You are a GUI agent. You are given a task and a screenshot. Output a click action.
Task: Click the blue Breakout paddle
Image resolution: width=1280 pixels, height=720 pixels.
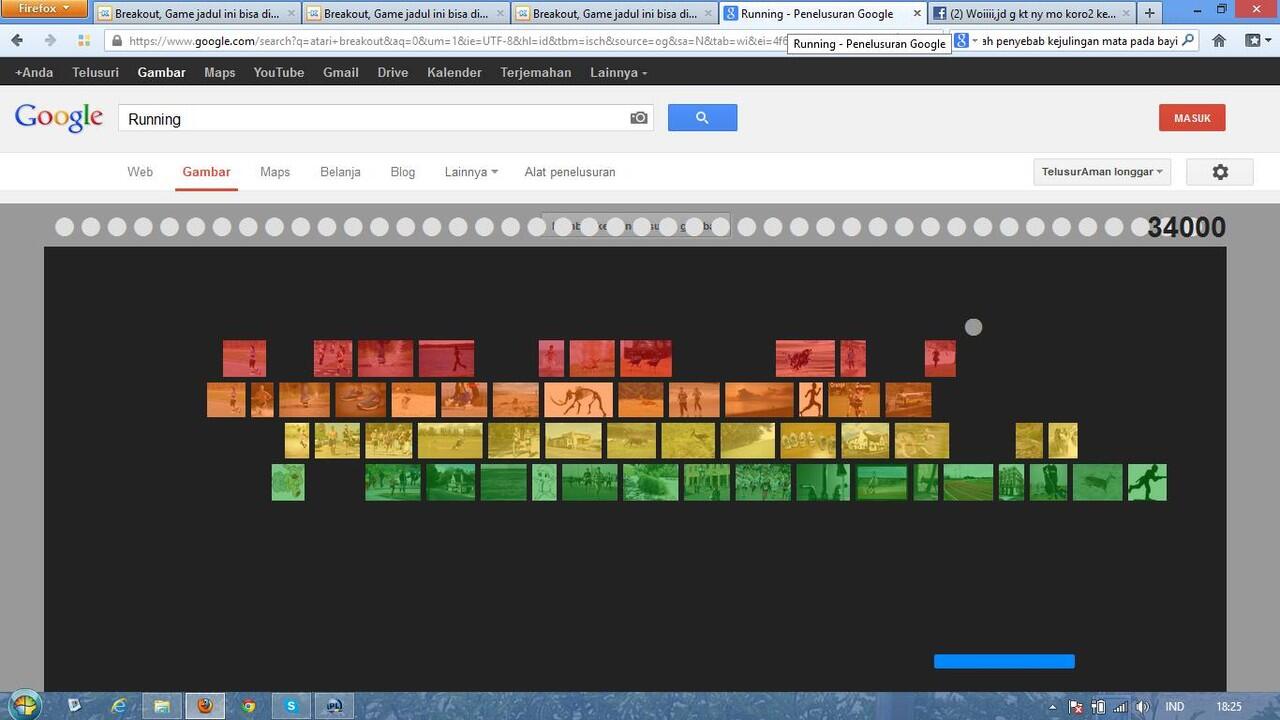coord(1004,661)
